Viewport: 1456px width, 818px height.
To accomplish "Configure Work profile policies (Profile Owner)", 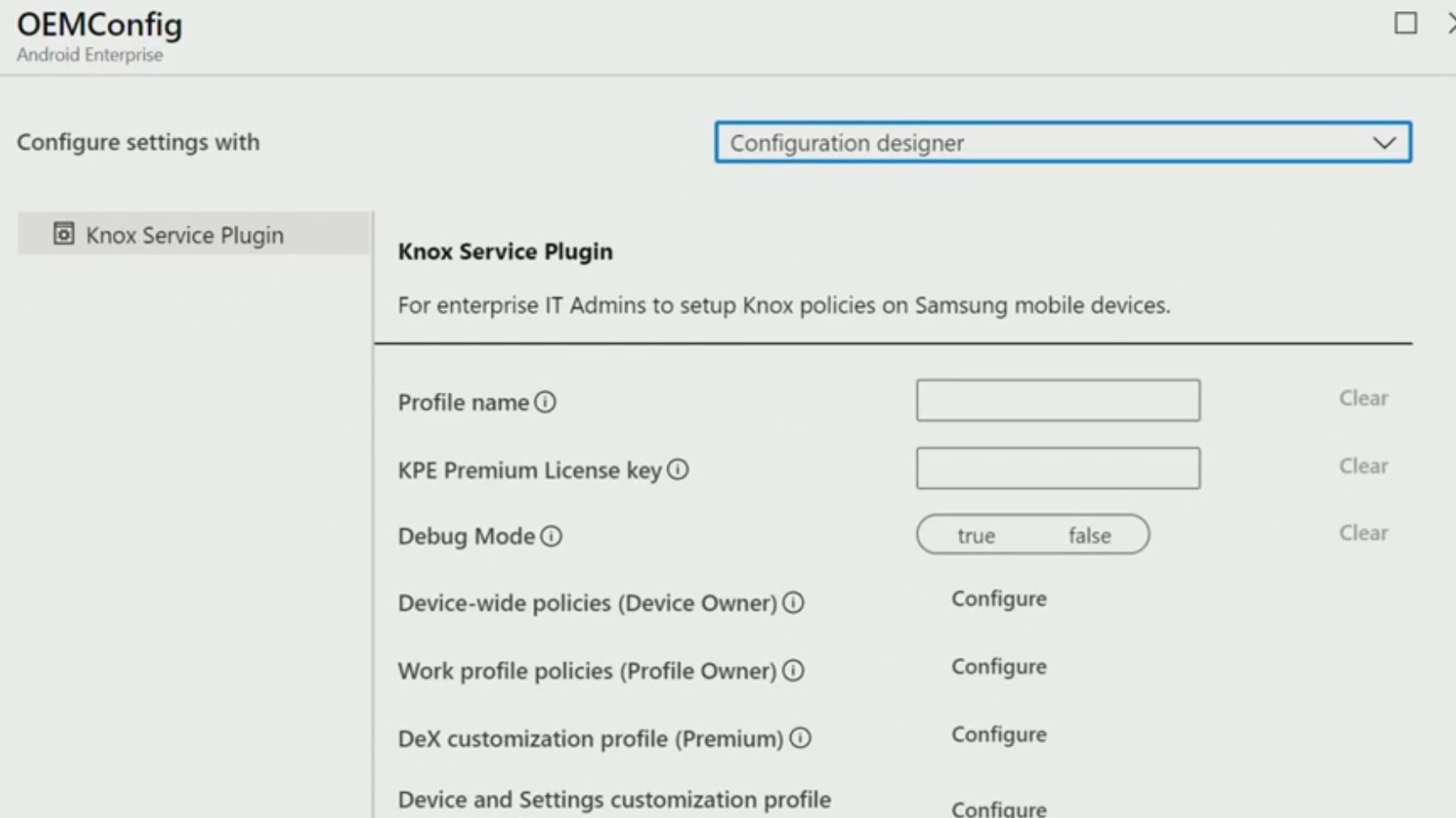I will tap(999, 666).
